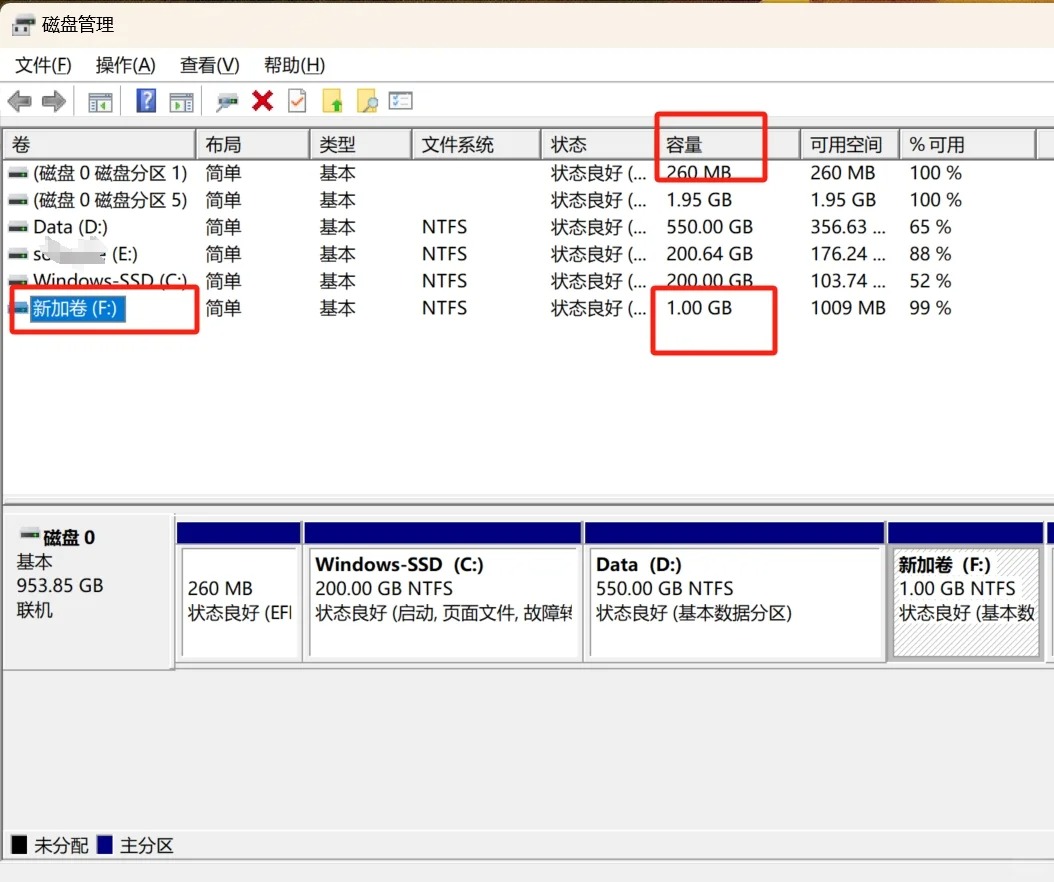Select 新加卷 (F:) partition in disk map
This screenshot has width=1054, height=882.
coord(967,592)
